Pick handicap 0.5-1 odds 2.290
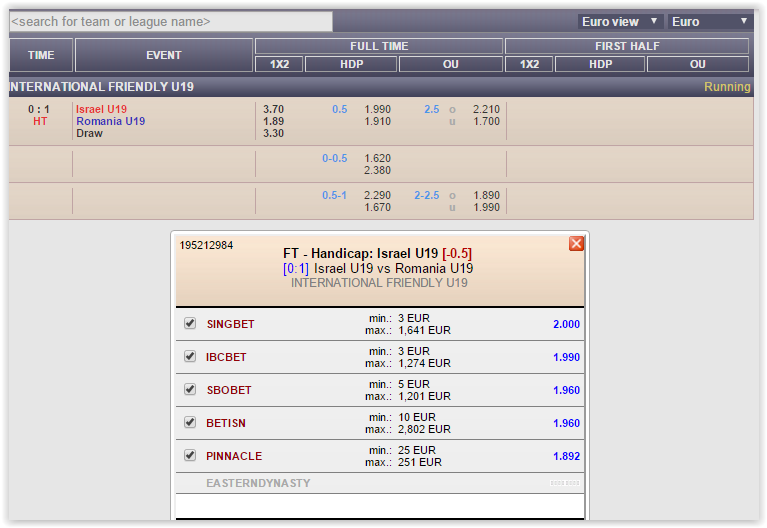The image size is (767, 528). click(x=377, y=195)
